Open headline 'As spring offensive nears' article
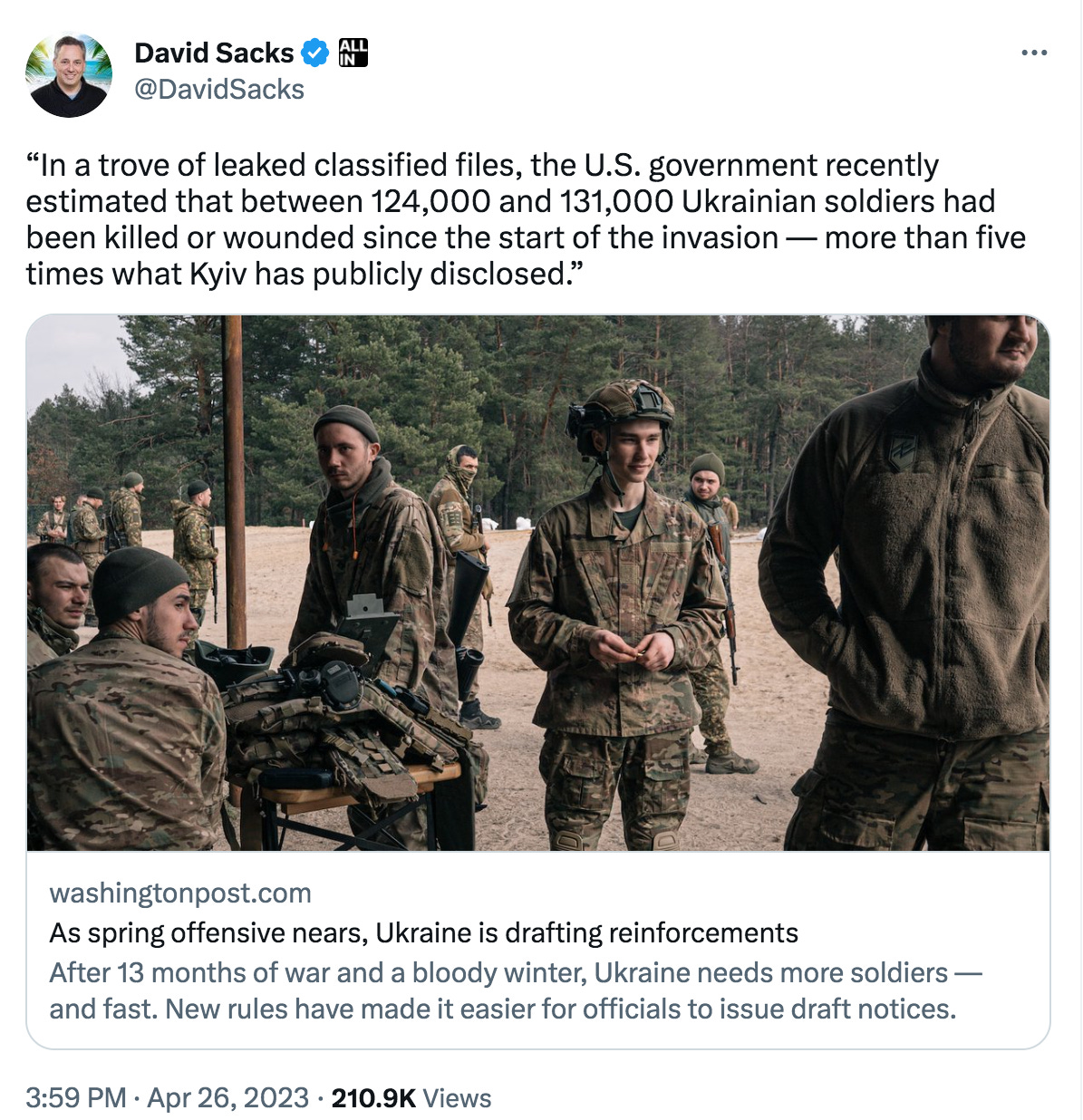1083x1120 pixels. coord(424,932)
